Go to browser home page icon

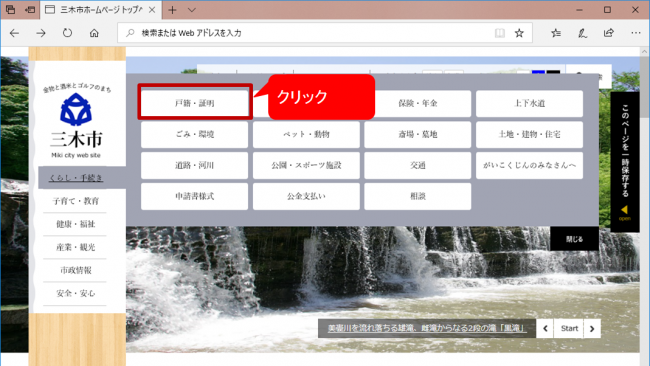94,33
